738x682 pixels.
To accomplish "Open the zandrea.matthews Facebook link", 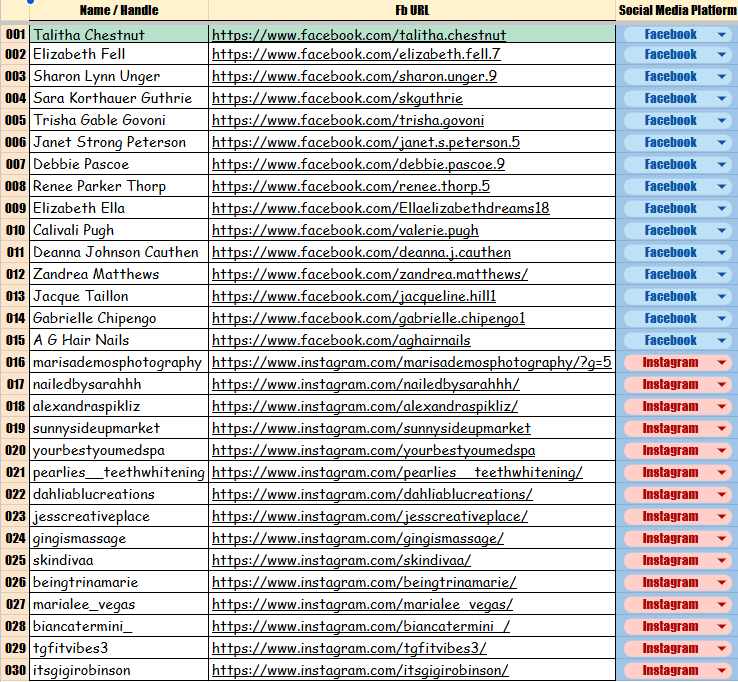I will coord(370,274).
